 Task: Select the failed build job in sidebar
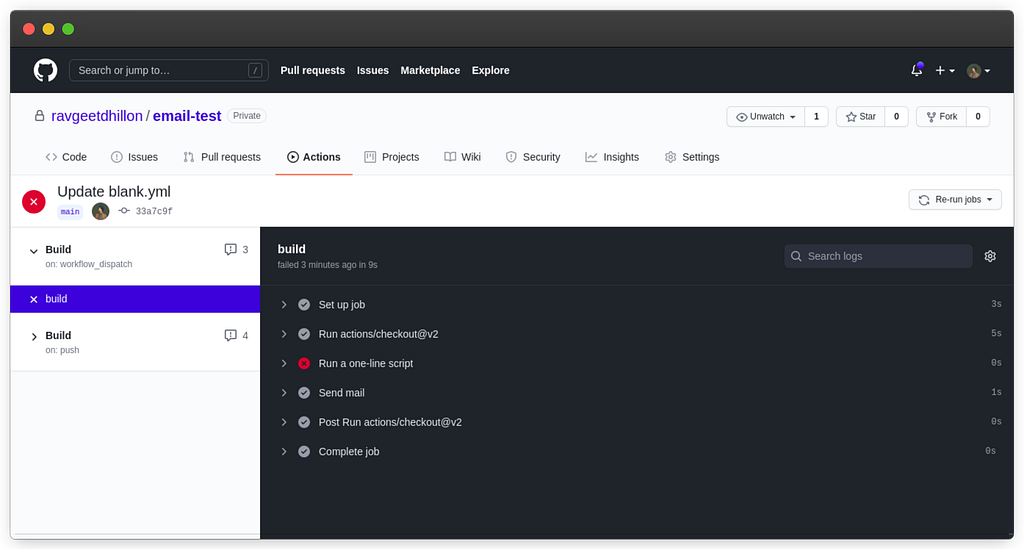coord(135,299)
